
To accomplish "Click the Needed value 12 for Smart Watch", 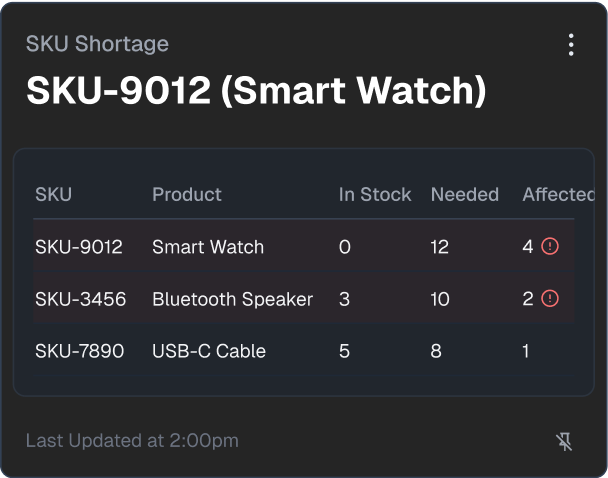I will [x=440, y=247].
